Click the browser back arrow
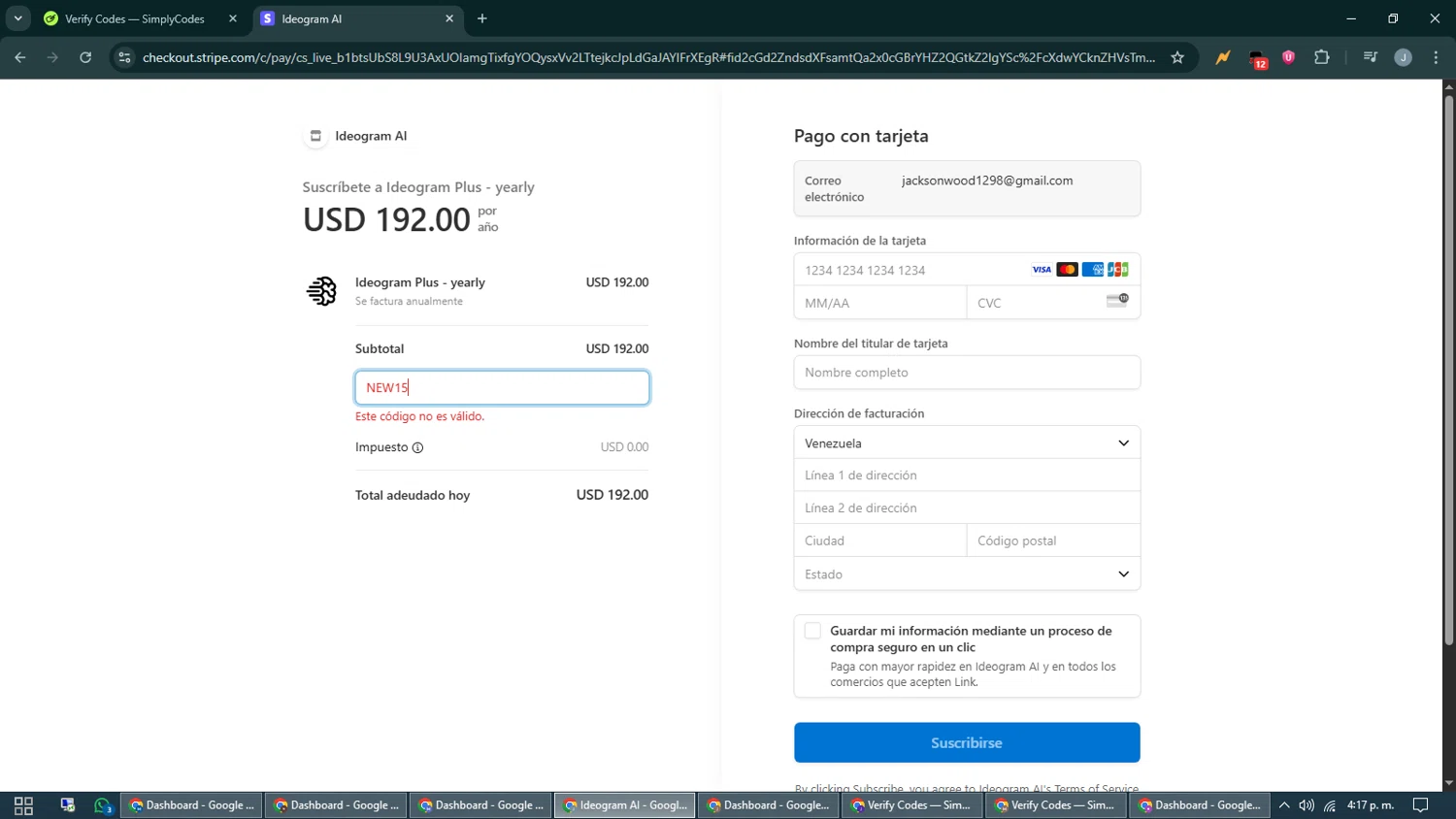Viewport: 1456px width, 819px height. [x=20, y=57]
